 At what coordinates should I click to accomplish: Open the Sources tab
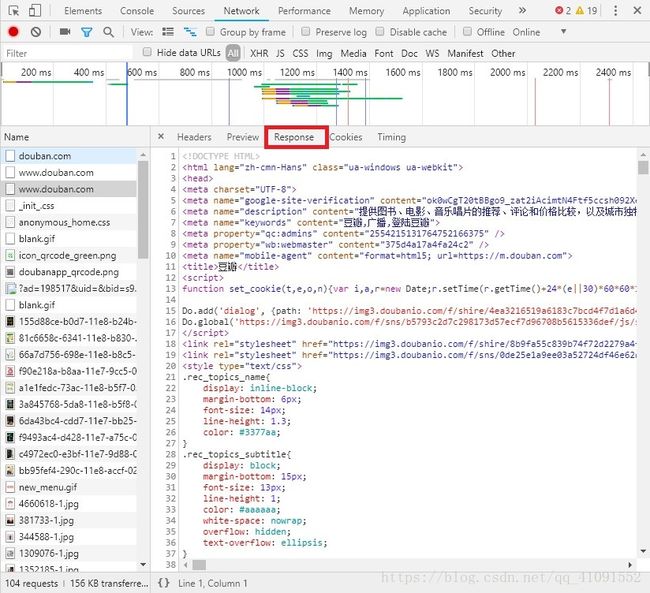[188, 11]
